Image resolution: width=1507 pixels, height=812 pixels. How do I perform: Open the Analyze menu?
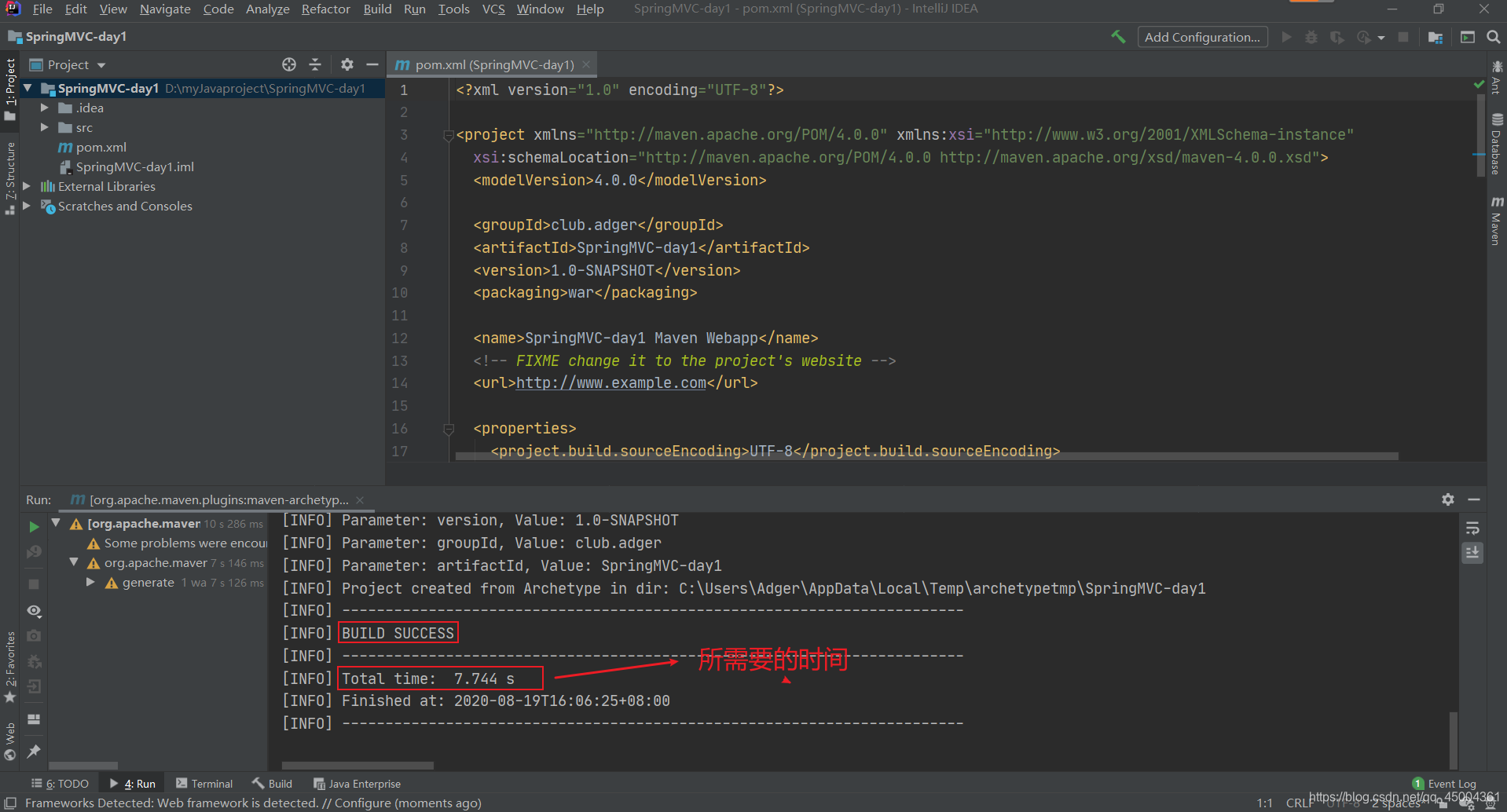click(267, 9)
